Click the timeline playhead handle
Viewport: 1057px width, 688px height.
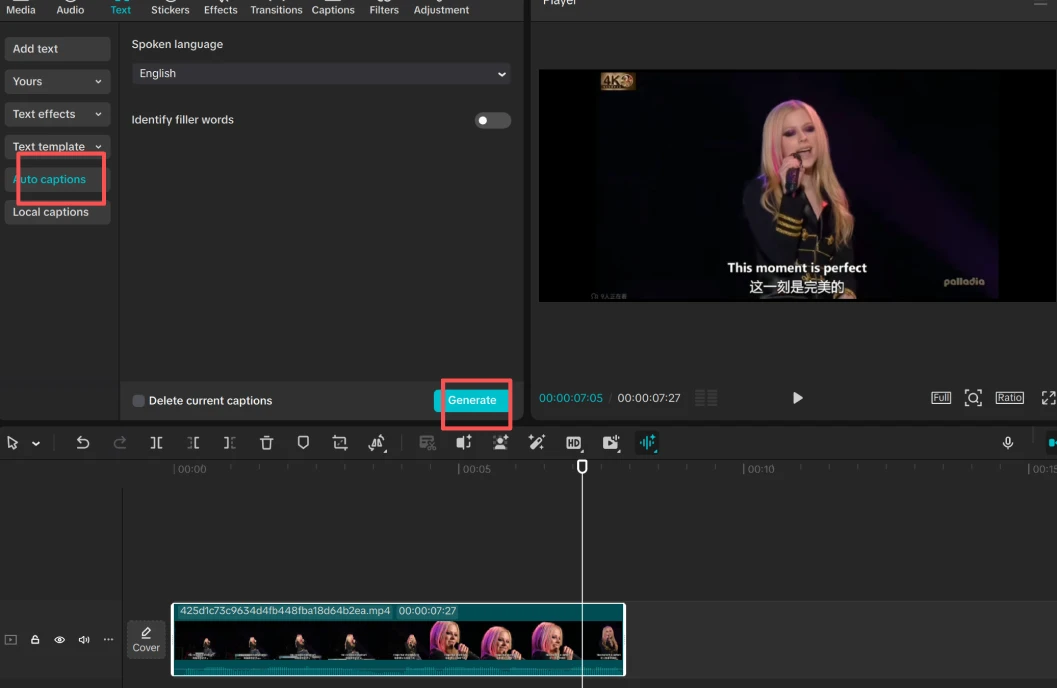(x=582, y=466)
